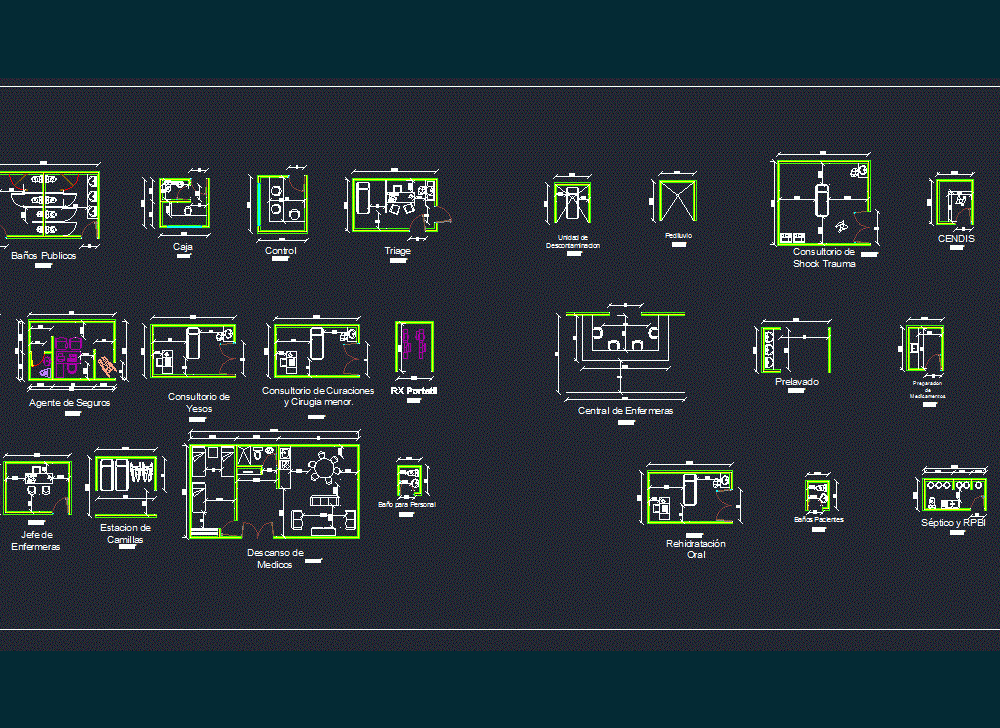The height and width of the screenshot is (728, 1000).
Task: Select the Baño para Personal plan
Action: [x=410, y=478]
